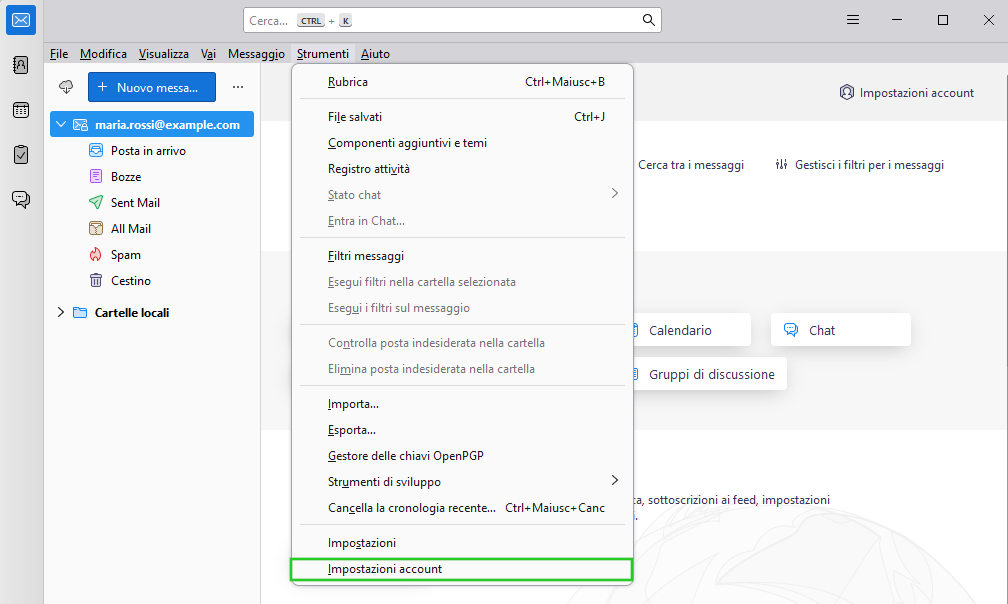
Task: Expand the Strumenti di sviluppo submenu
Action: click(x=614, y=481)
